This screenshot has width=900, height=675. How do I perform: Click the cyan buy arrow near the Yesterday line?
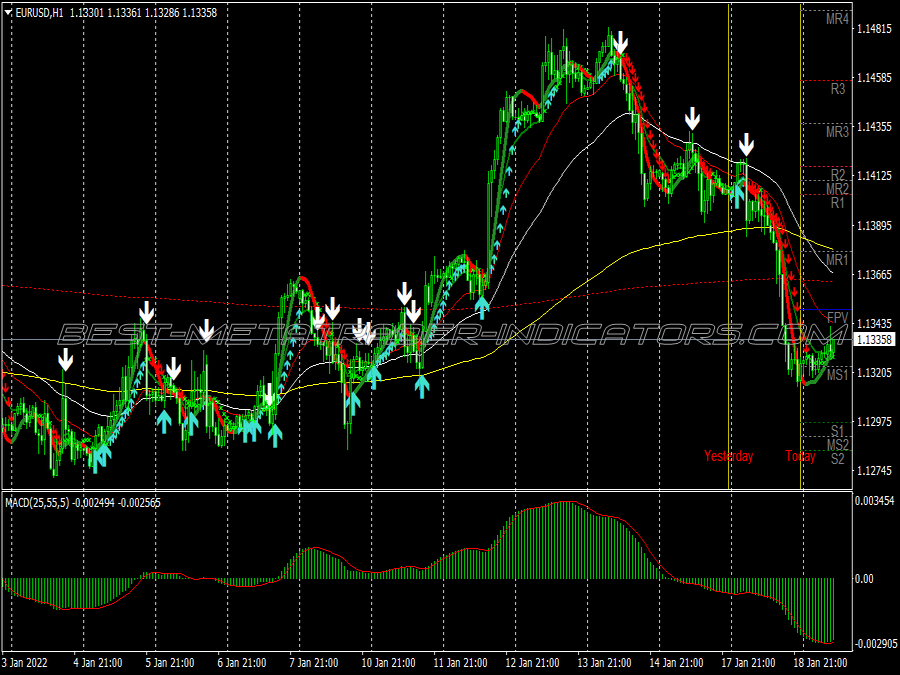tap(738, 195)
